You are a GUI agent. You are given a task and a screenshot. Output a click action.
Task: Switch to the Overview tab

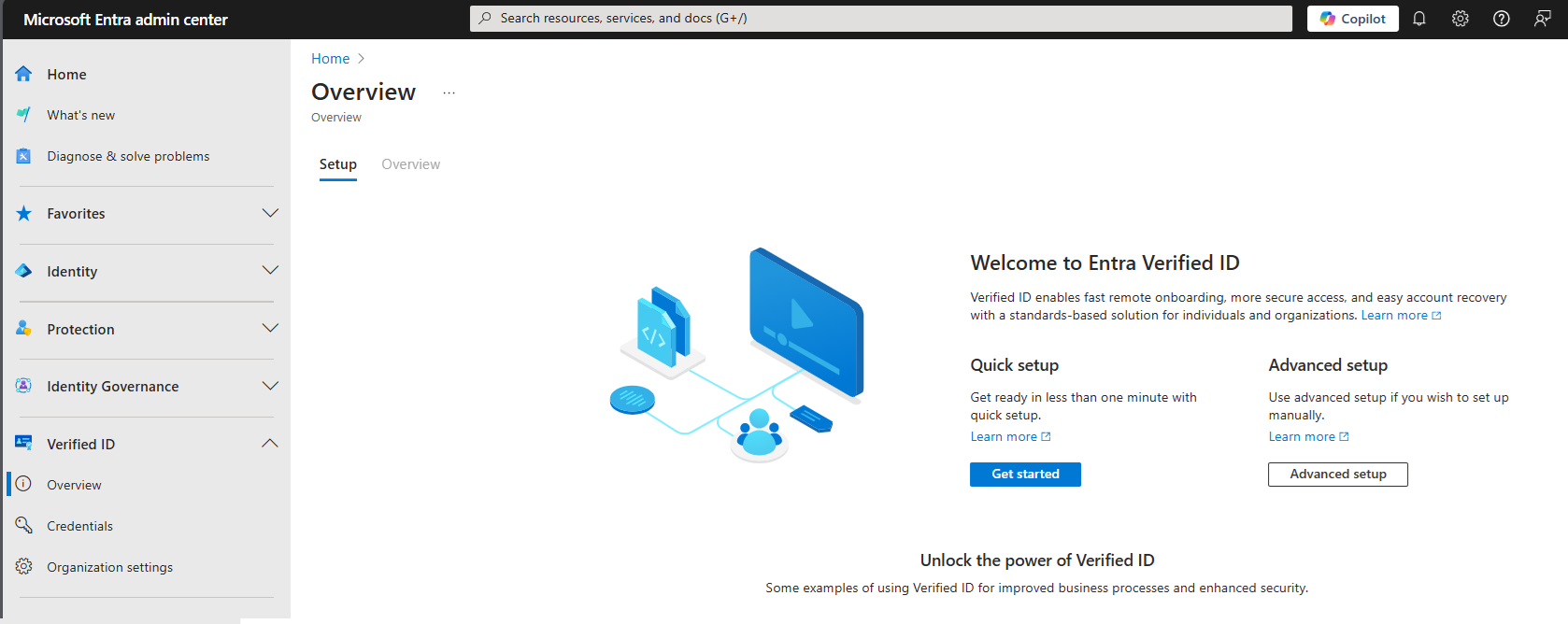pos(411,164)
